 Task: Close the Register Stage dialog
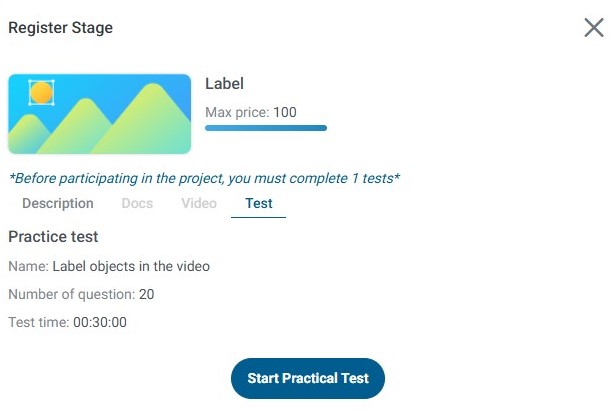tap(593, 28)
